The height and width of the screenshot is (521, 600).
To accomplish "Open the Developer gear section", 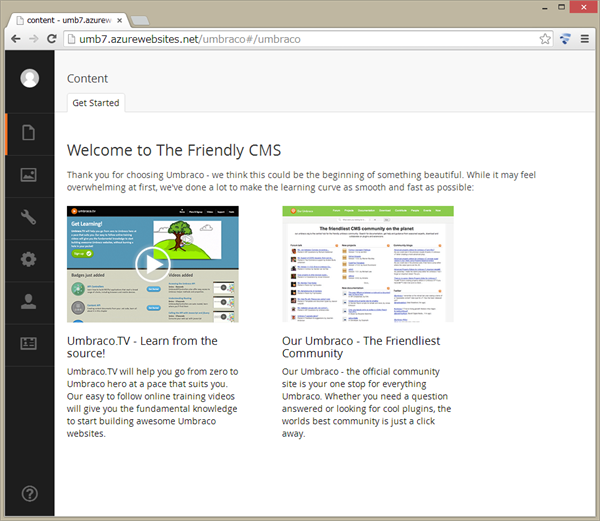I will click(x=30, y=259).
